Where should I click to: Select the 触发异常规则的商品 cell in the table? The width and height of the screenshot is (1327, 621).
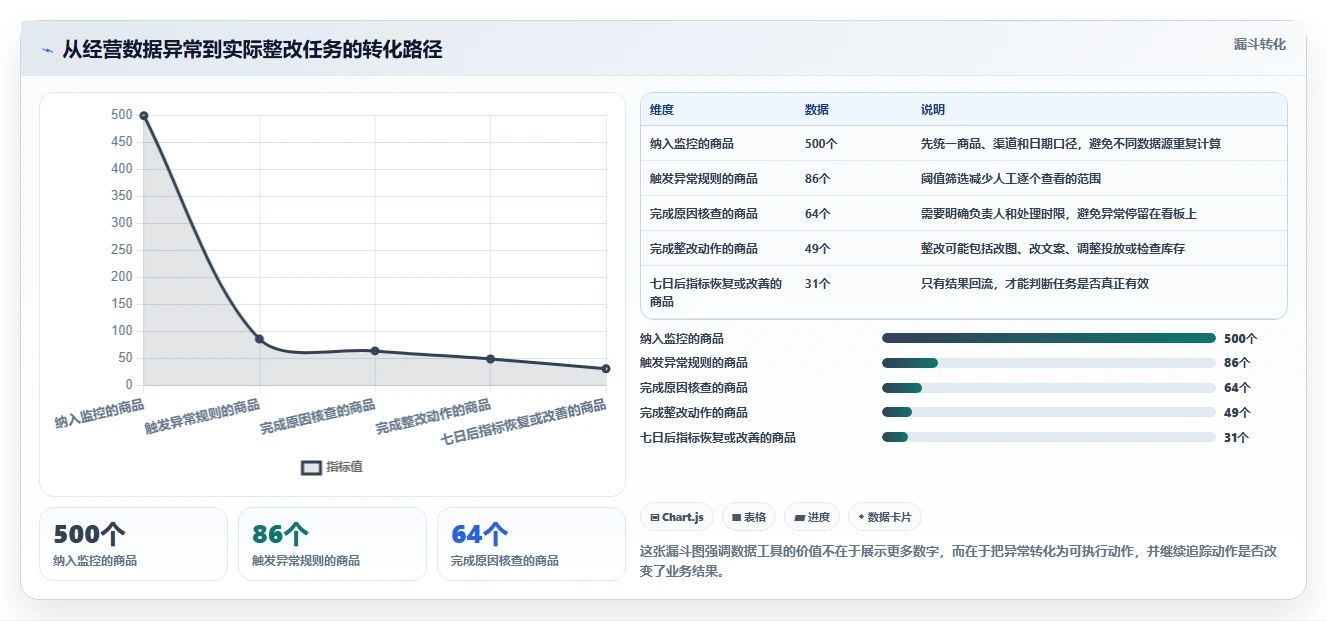click(x=704, y=179)
